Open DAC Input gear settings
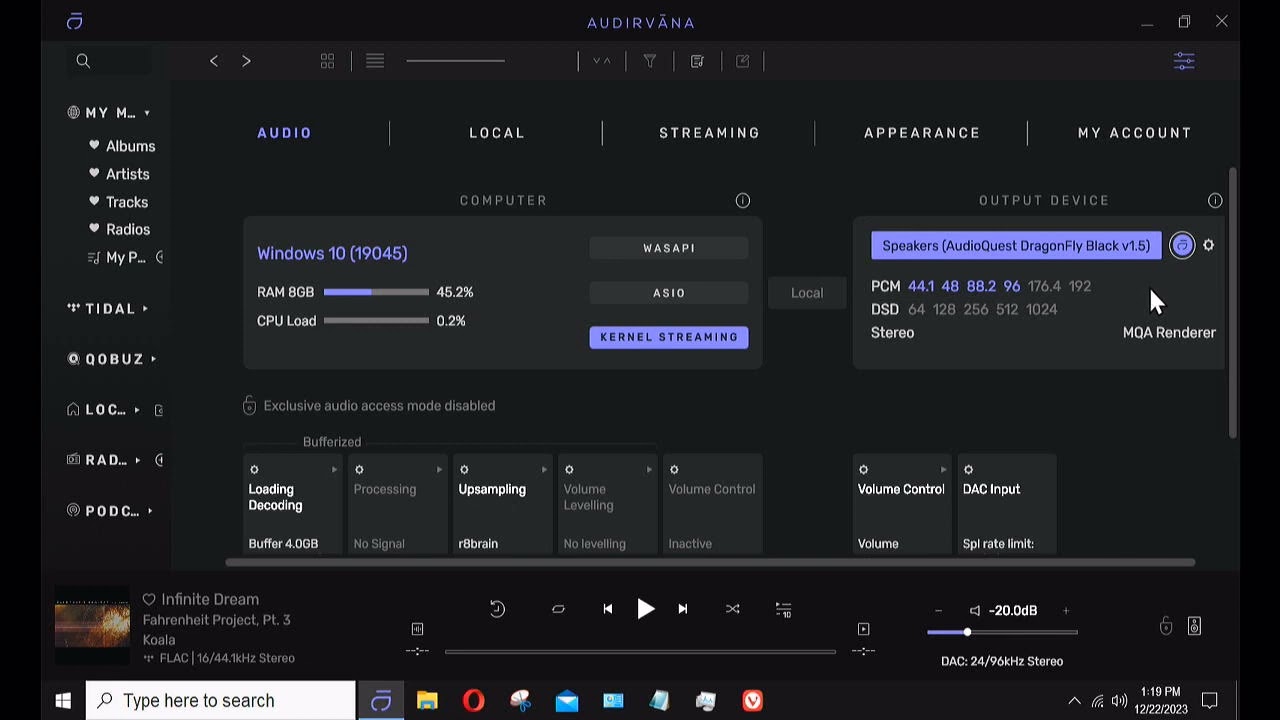 [x=968, y=469]
